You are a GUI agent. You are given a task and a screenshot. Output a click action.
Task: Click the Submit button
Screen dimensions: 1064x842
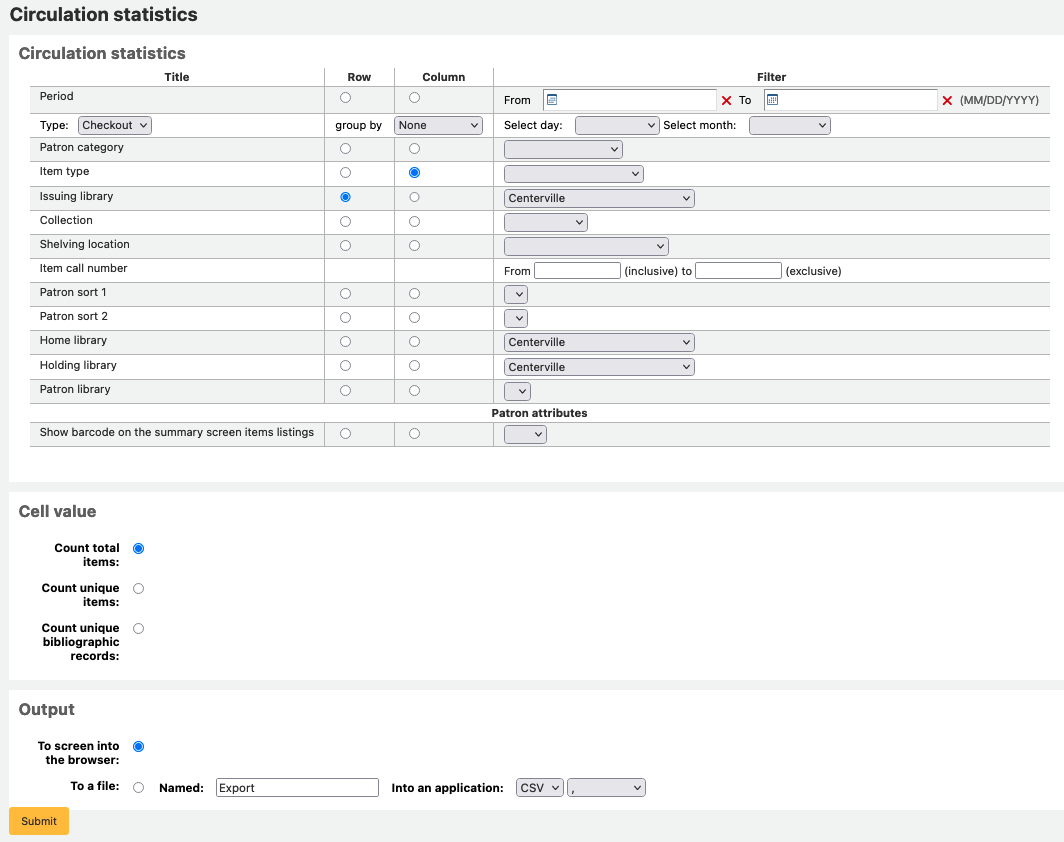point(38,820)
